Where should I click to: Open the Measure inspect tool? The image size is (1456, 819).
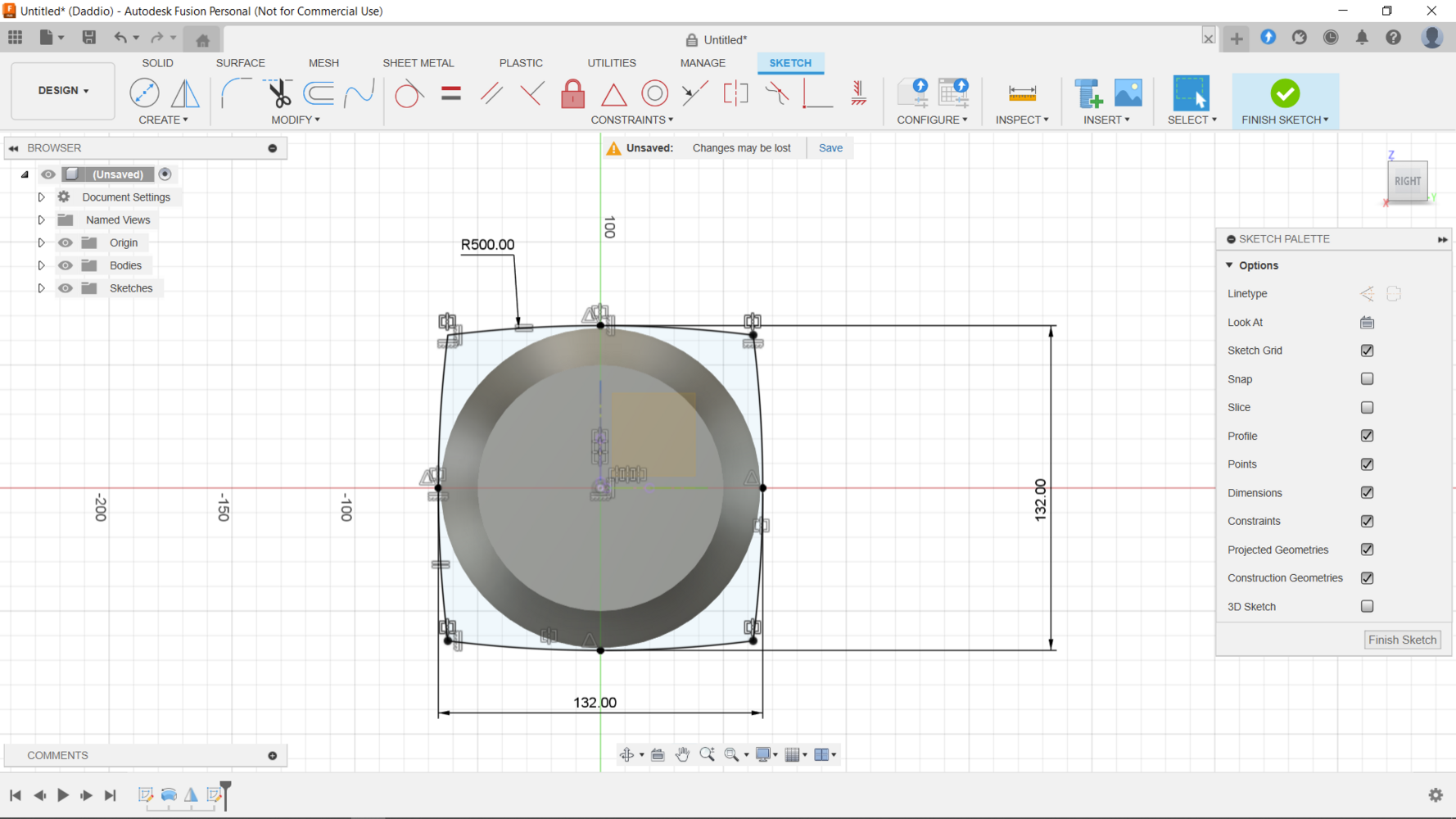[1022, 93]
